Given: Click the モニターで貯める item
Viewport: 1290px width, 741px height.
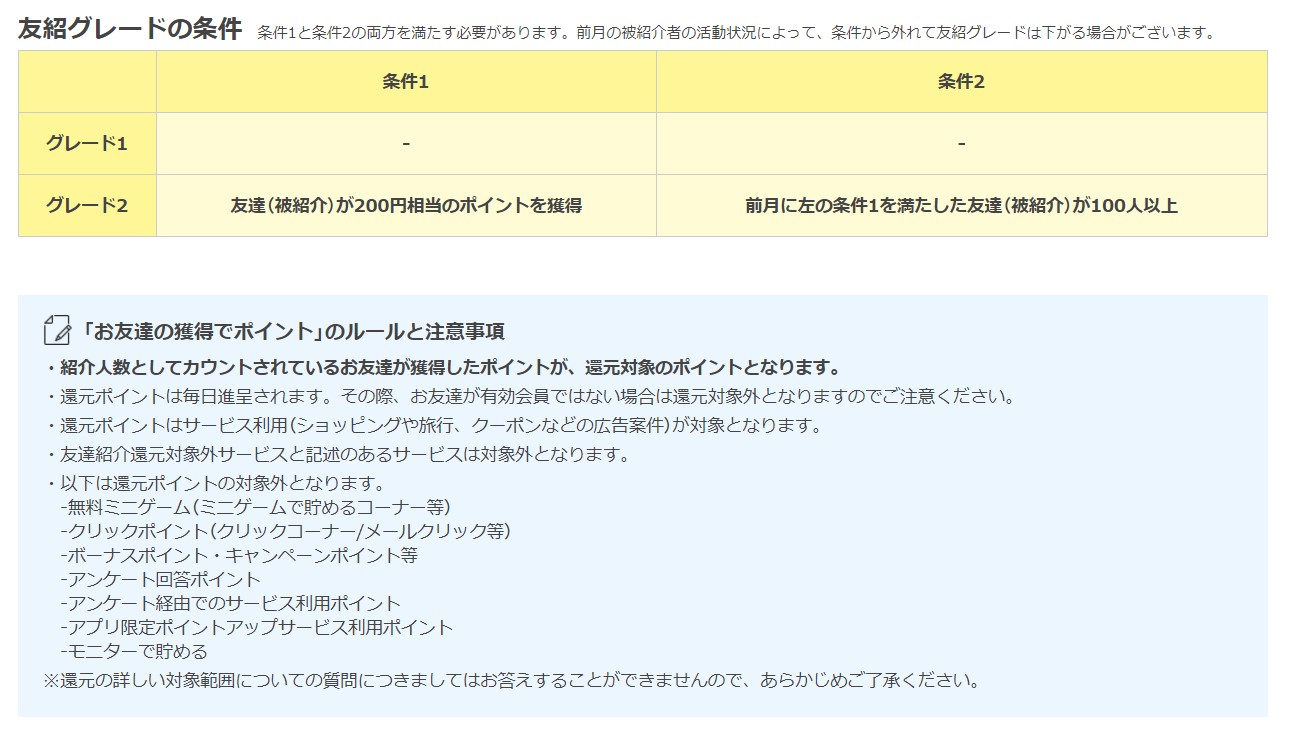Looking at the screenshot, I should coord(134,651).
